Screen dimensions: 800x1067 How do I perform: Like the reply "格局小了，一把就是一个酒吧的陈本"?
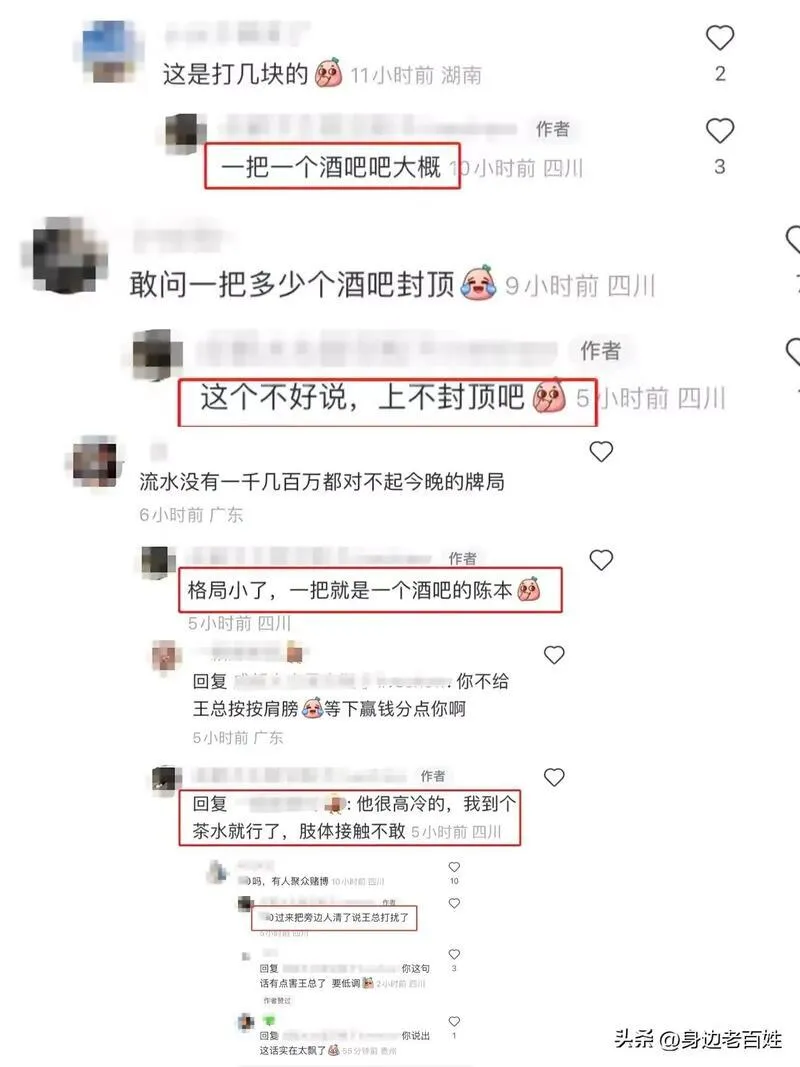point(601,560)
